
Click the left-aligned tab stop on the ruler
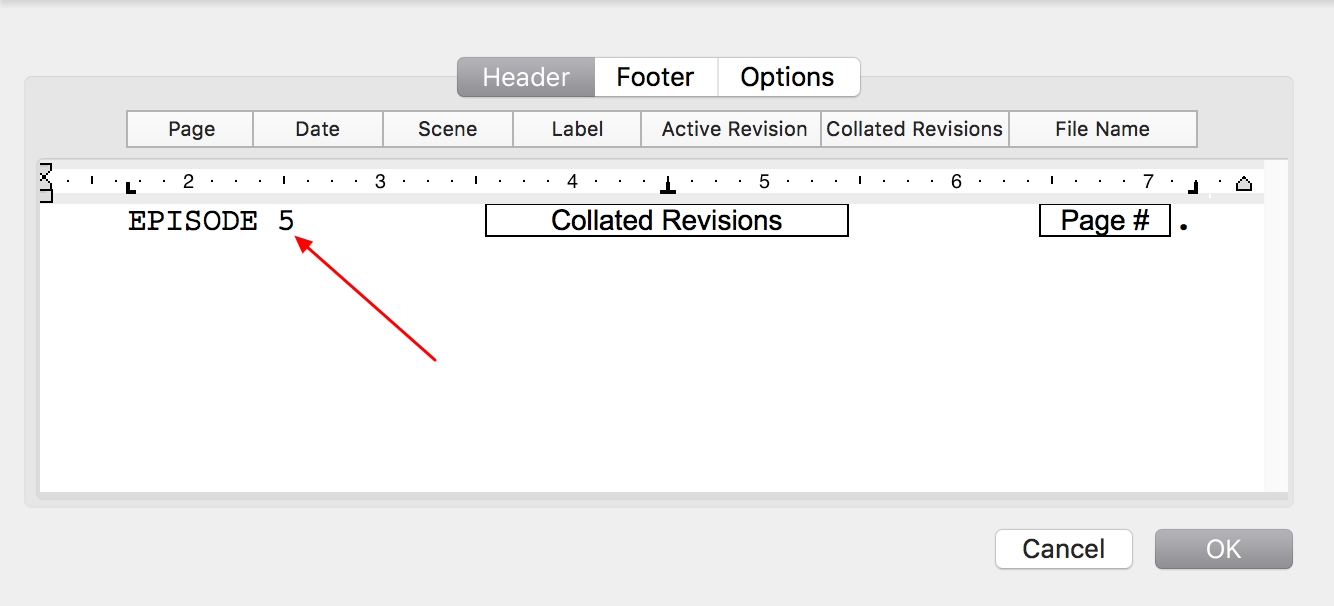pos(131,187)
